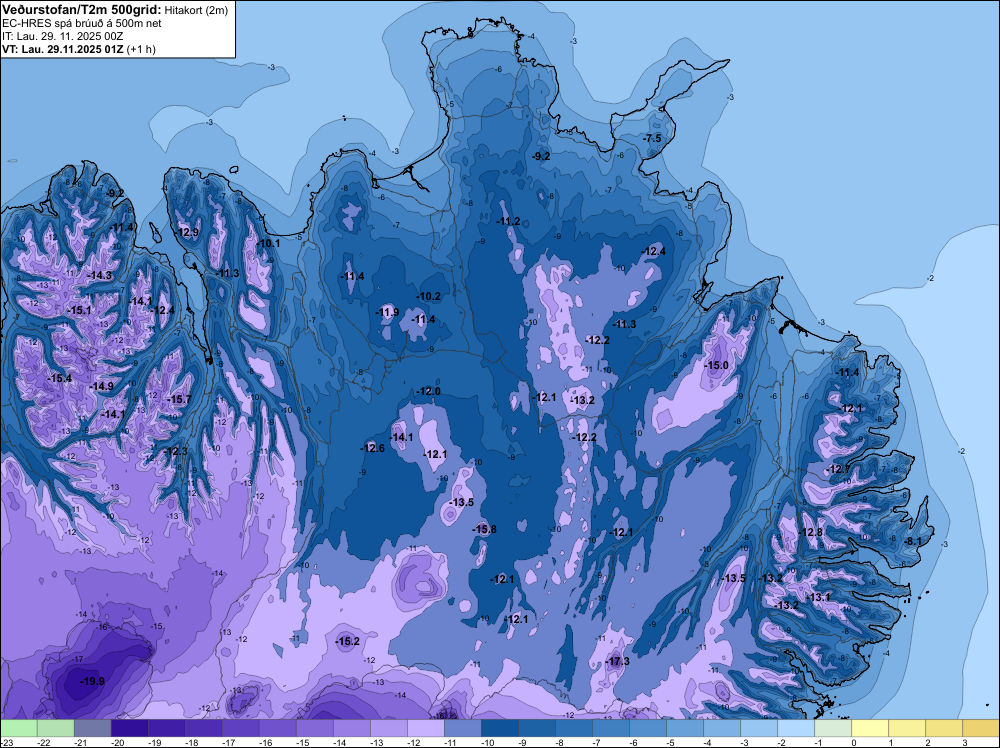1000x748 pixels.
Task: Click the -15.4 temperature label
Action: point(59,378)
